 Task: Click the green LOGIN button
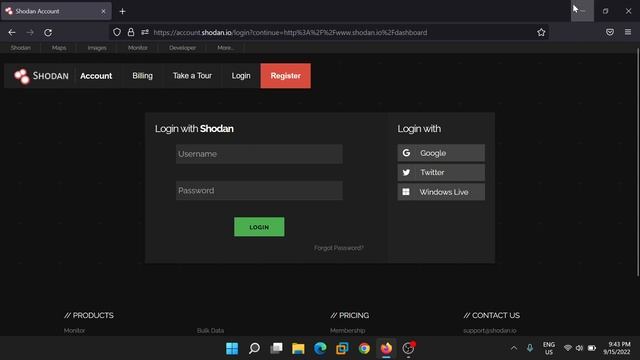click(x=259, y=227)
